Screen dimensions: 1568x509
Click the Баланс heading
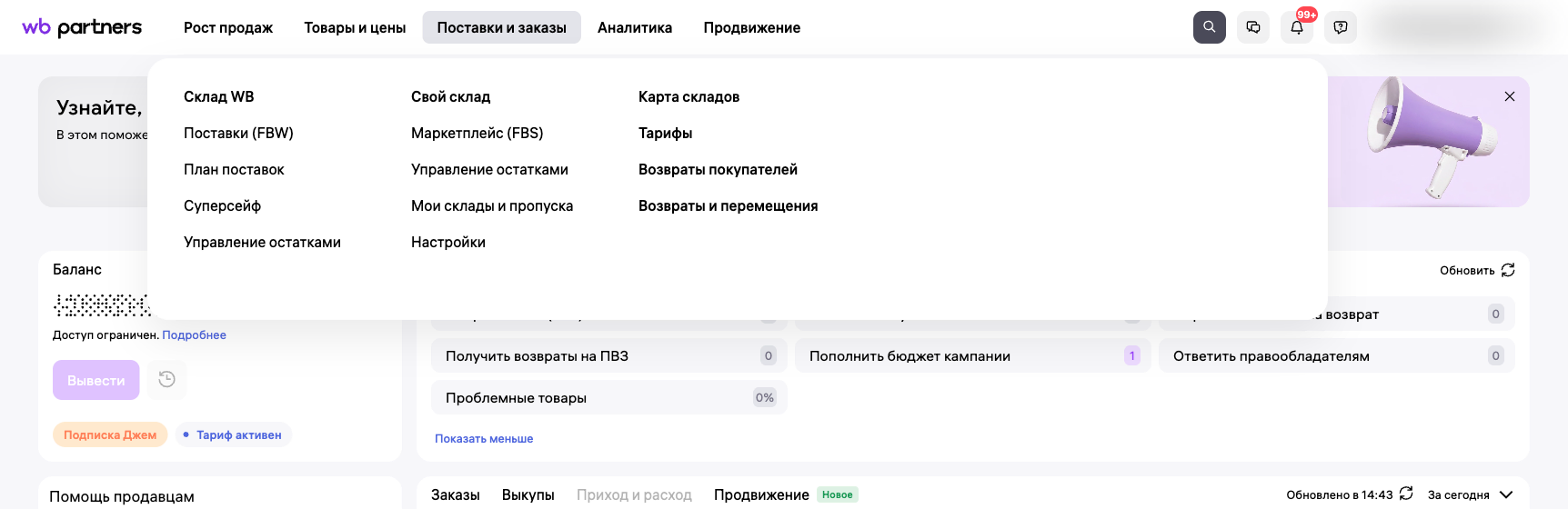[77, 269]
